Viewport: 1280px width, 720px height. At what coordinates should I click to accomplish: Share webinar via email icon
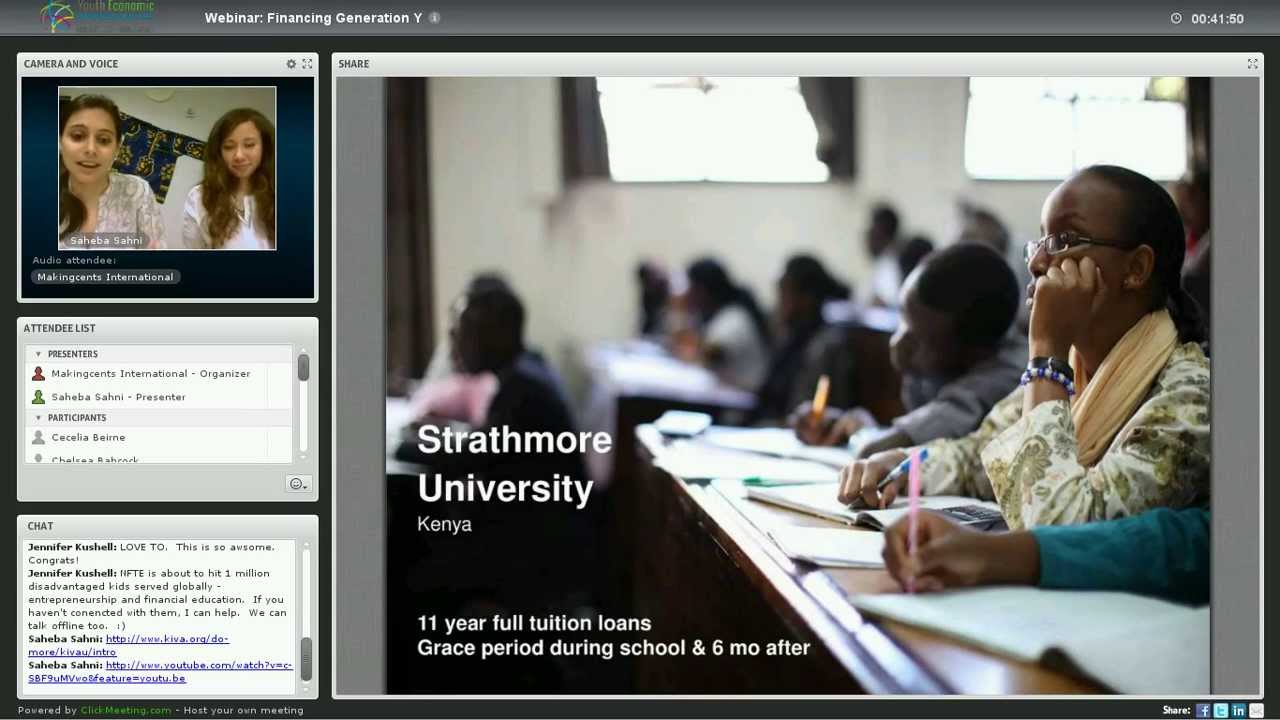click(x=1256, y=710)
